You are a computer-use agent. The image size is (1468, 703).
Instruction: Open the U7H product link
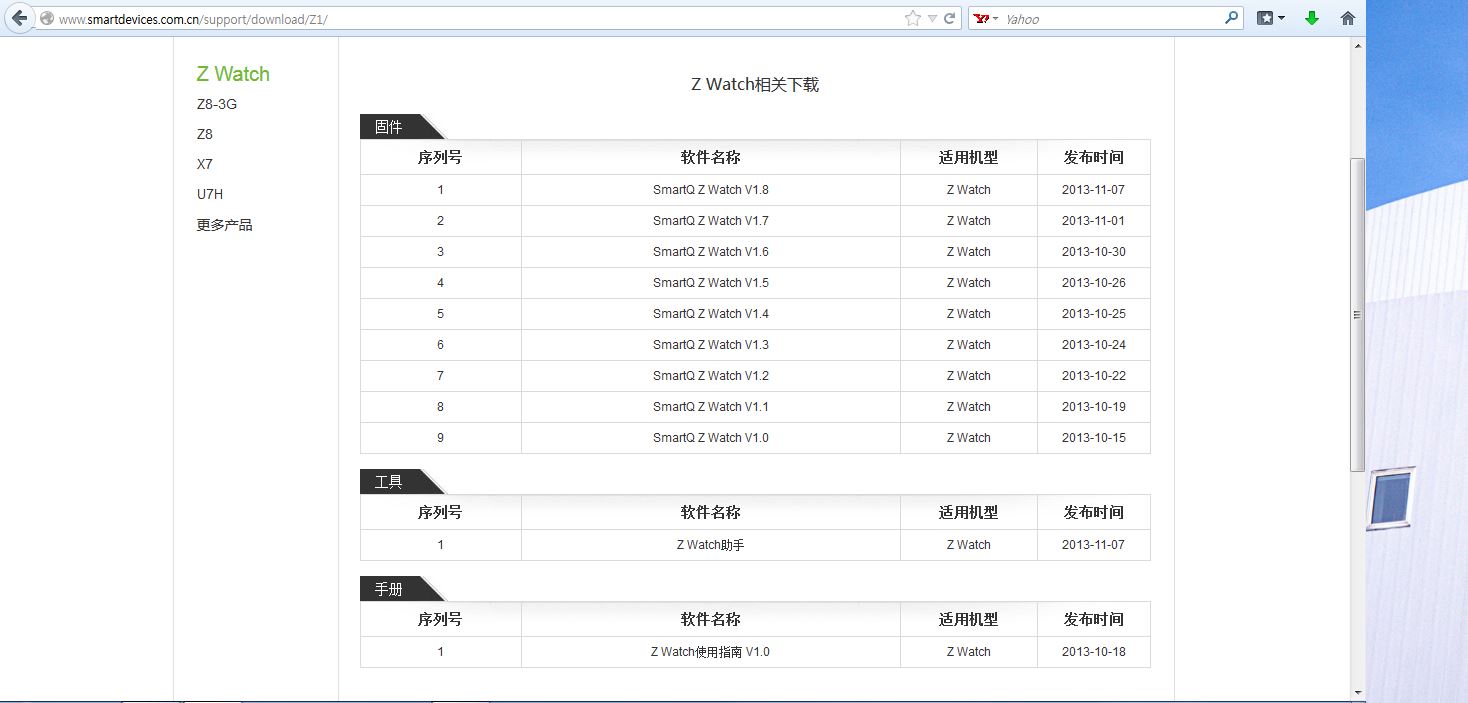210,194
